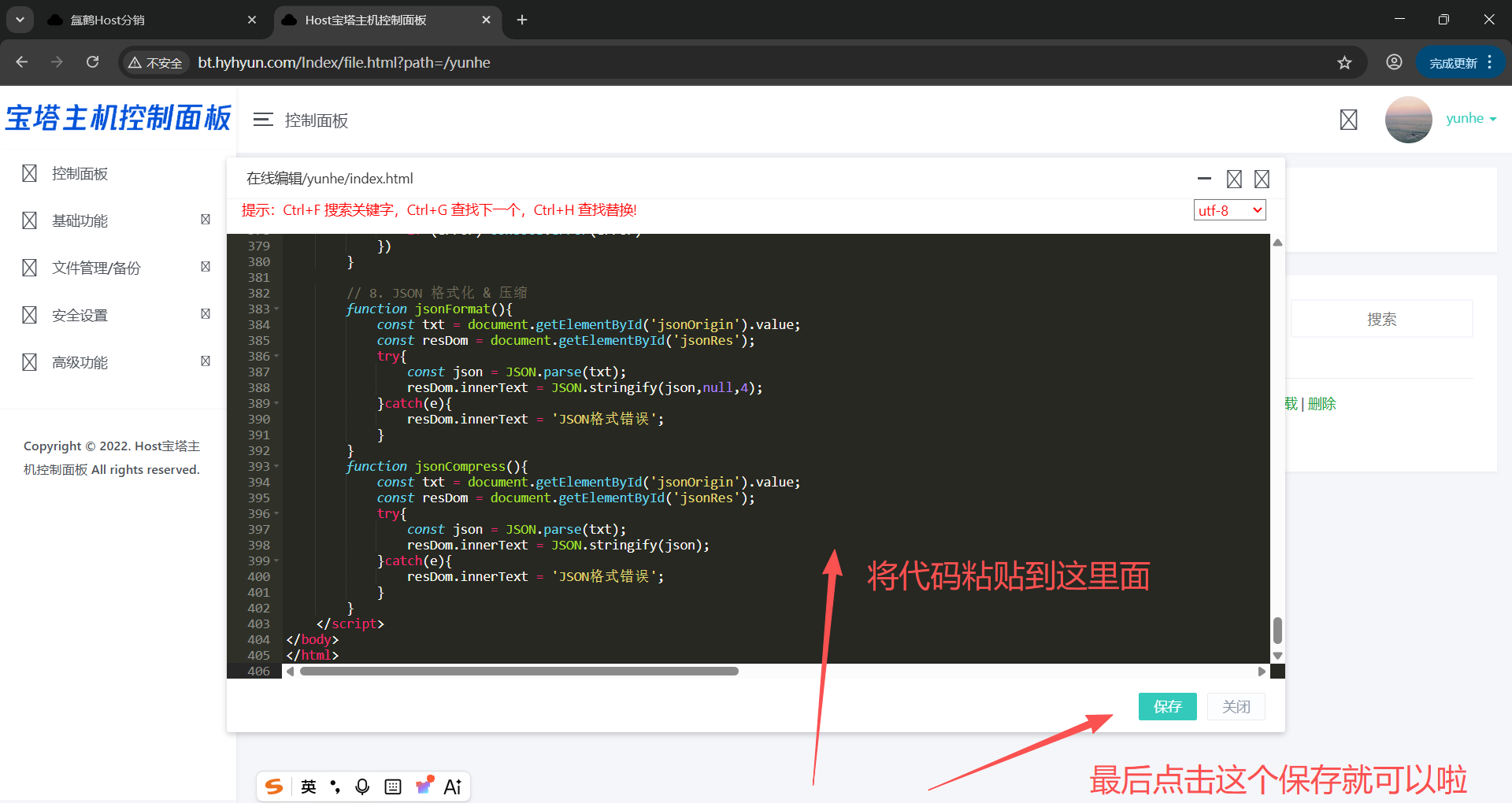The image size is (1512, 803).
Task: Click the editor horizontal scrollbar right arrow
Action: 1262,672
